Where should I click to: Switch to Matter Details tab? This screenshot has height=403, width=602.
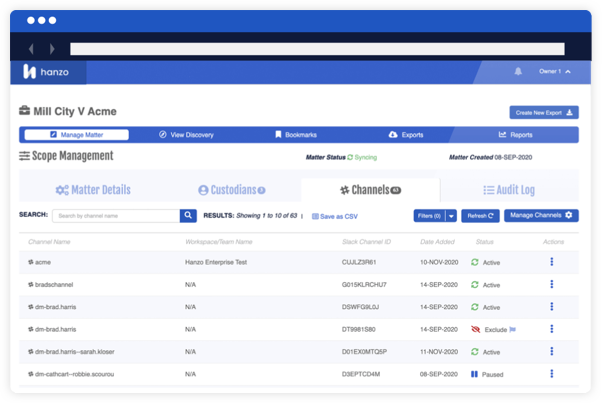93,190
